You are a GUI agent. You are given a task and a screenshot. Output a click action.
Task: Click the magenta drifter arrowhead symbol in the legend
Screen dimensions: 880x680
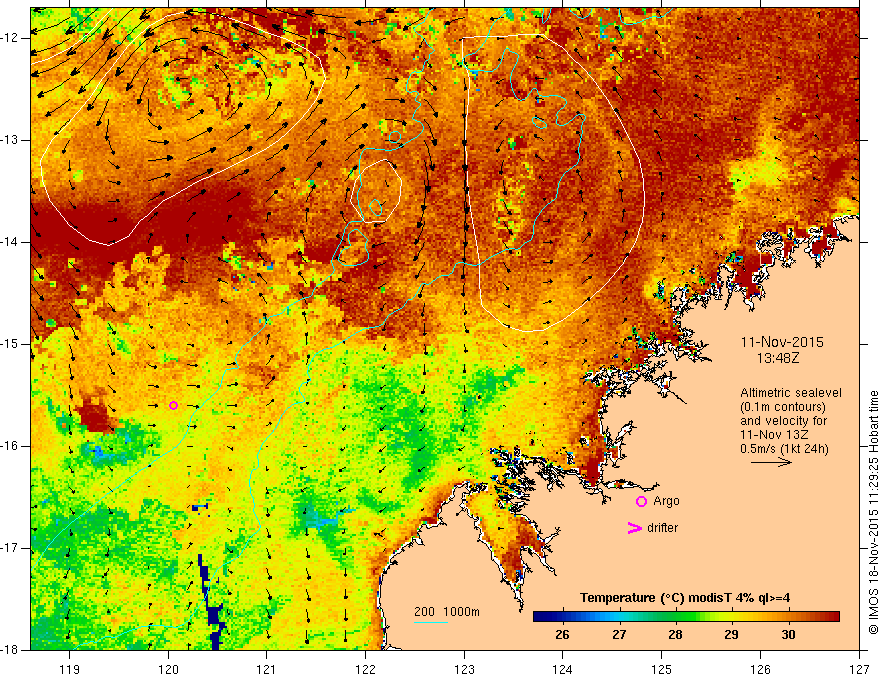(x=634, y=528)
